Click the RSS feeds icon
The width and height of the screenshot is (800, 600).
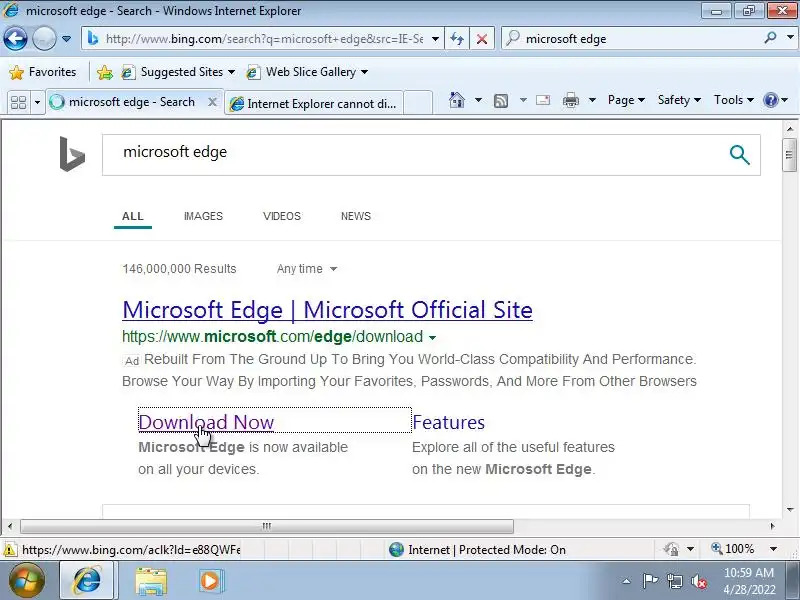(501, 101)
